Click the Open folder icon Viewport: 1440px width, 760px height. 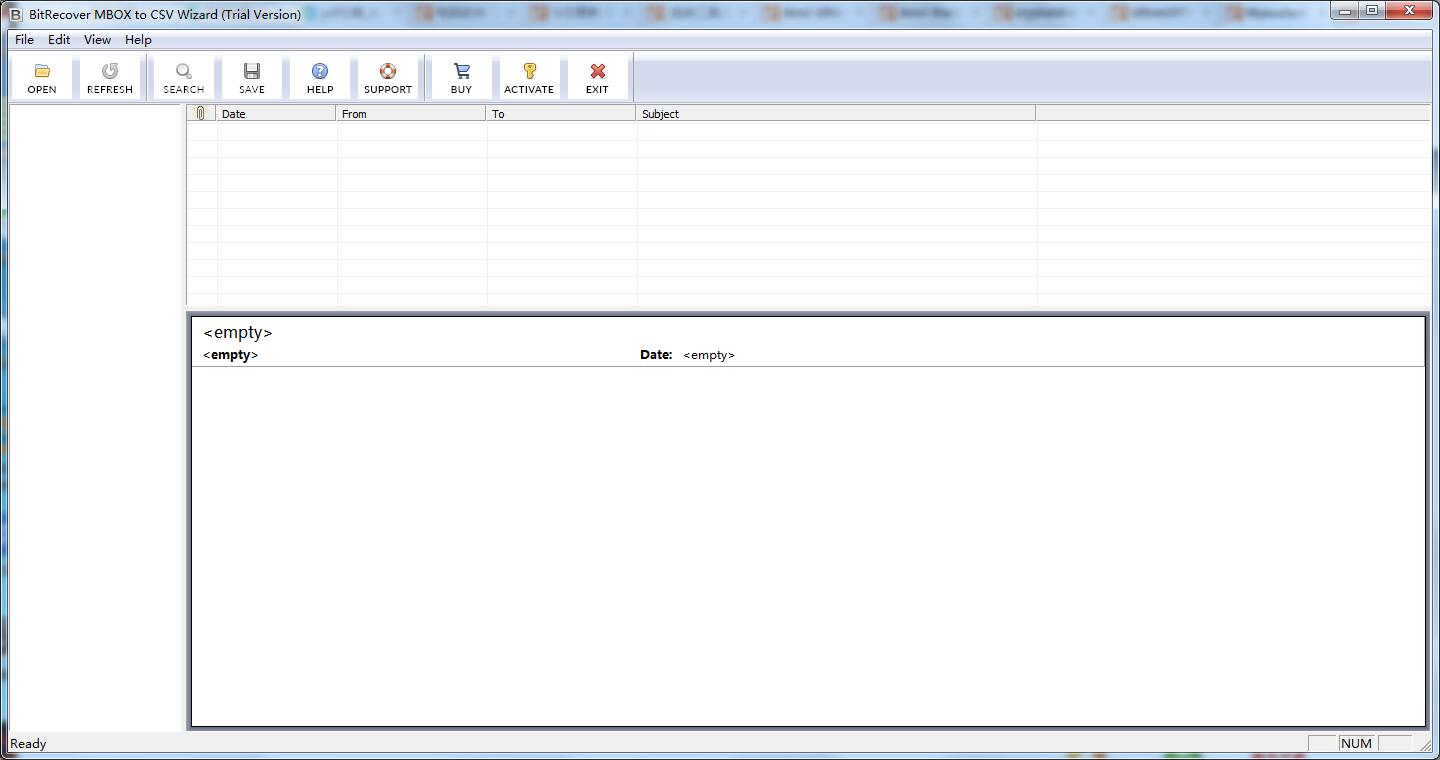(x=42, y=72)
